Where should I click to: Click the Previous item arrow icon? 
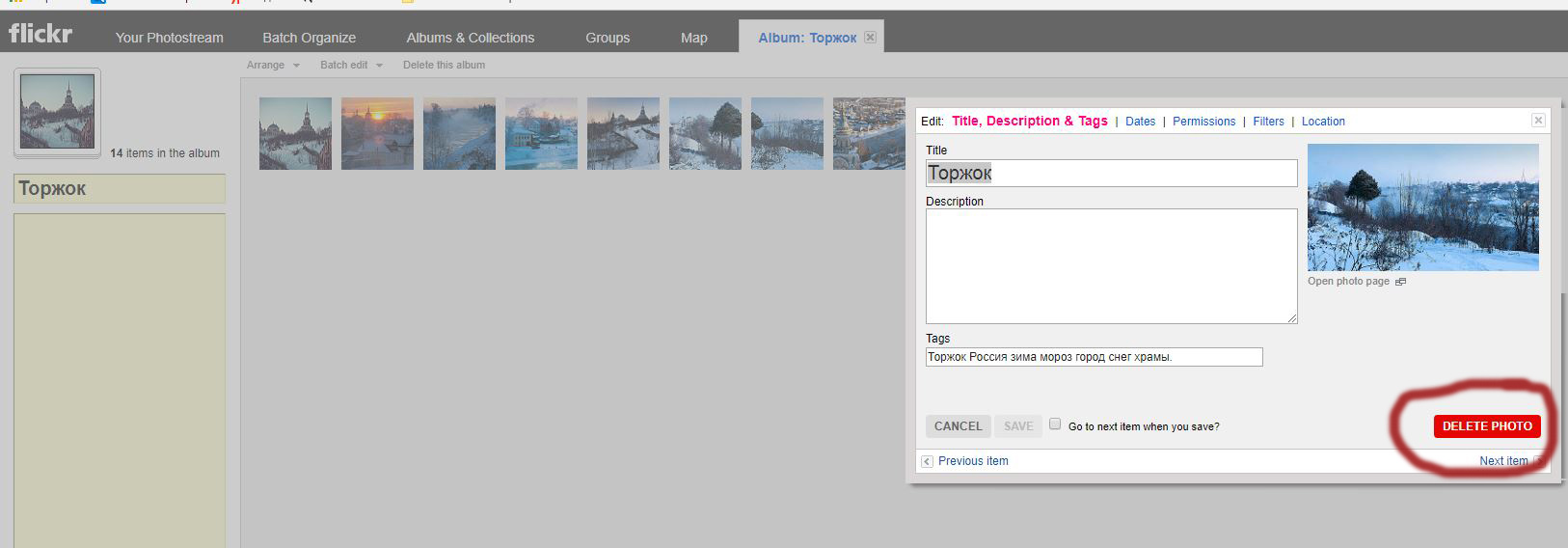coord(928,461)
